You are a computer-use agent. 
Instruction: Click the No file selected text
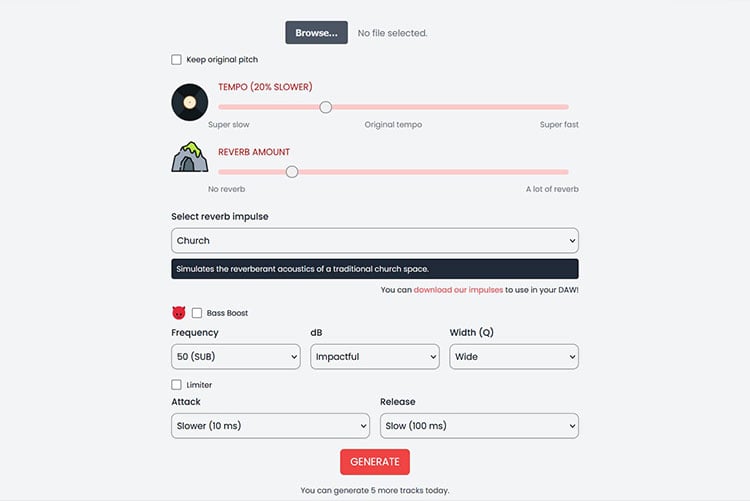tap(392, 33)
